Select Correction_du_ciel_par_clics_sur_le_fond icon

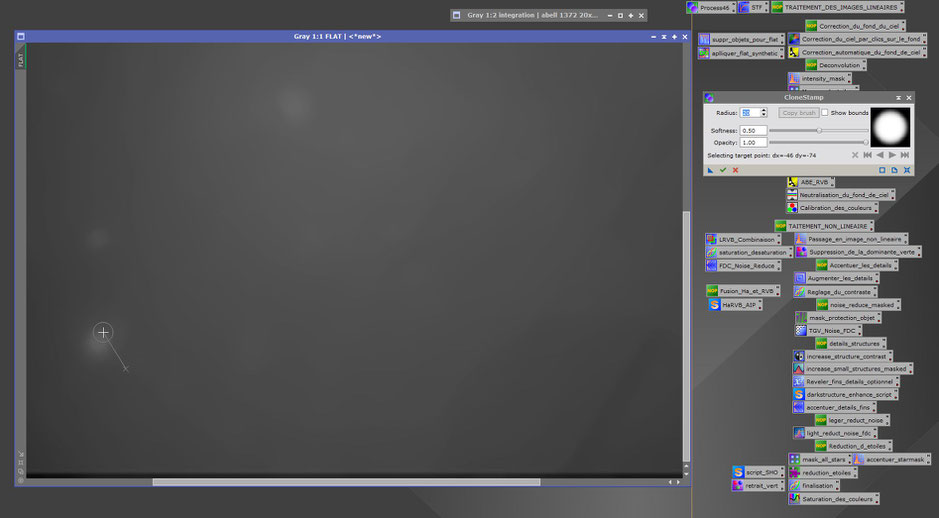[856, 39]
